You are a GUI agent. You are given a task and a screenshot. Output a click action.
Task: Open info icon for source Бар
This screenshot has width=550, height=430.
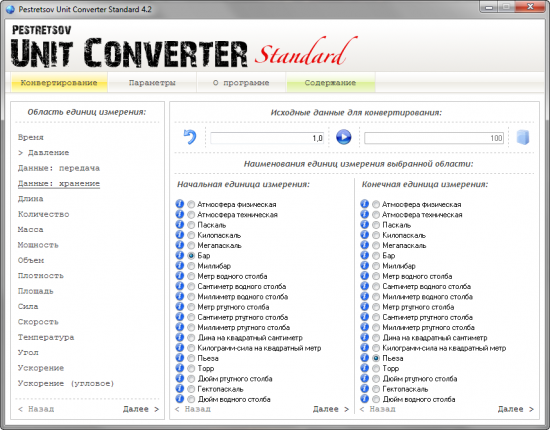coord(180,255)
